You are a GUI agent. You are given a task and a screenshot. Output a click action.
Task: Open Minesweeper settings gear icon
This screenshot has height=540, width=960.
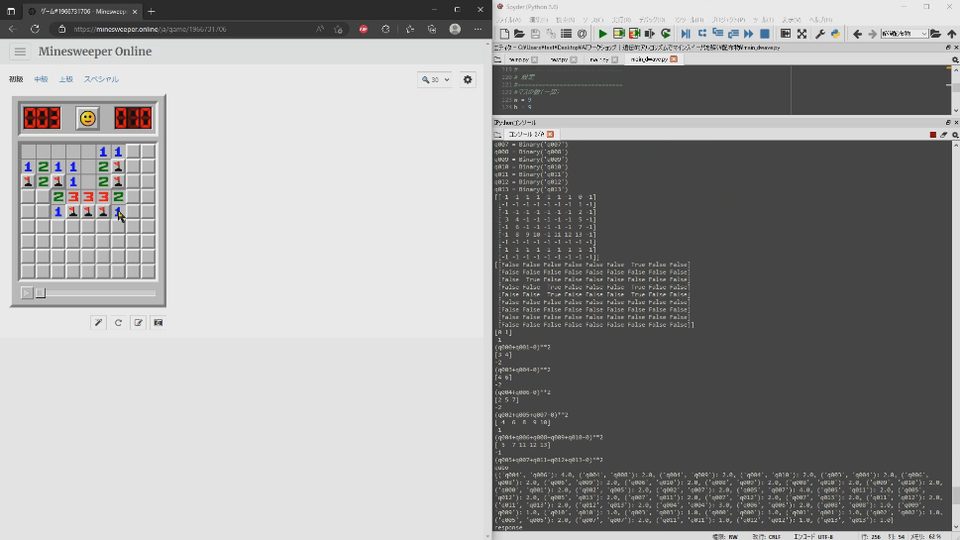[468, 80]
